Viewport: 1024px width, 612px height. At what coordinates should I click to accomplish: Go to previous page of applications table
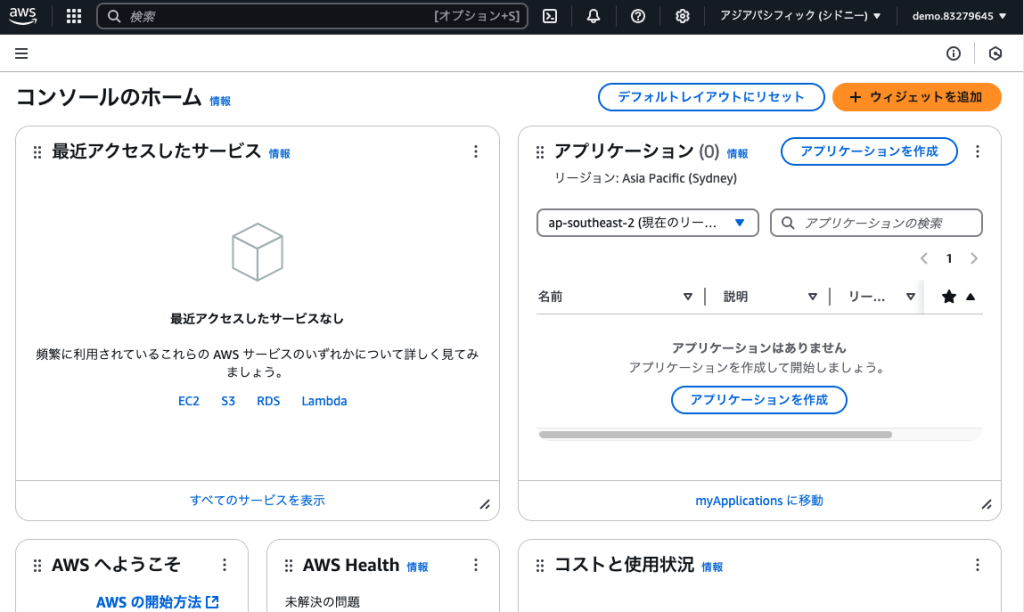pyautogui.click(x=924, y=259)
